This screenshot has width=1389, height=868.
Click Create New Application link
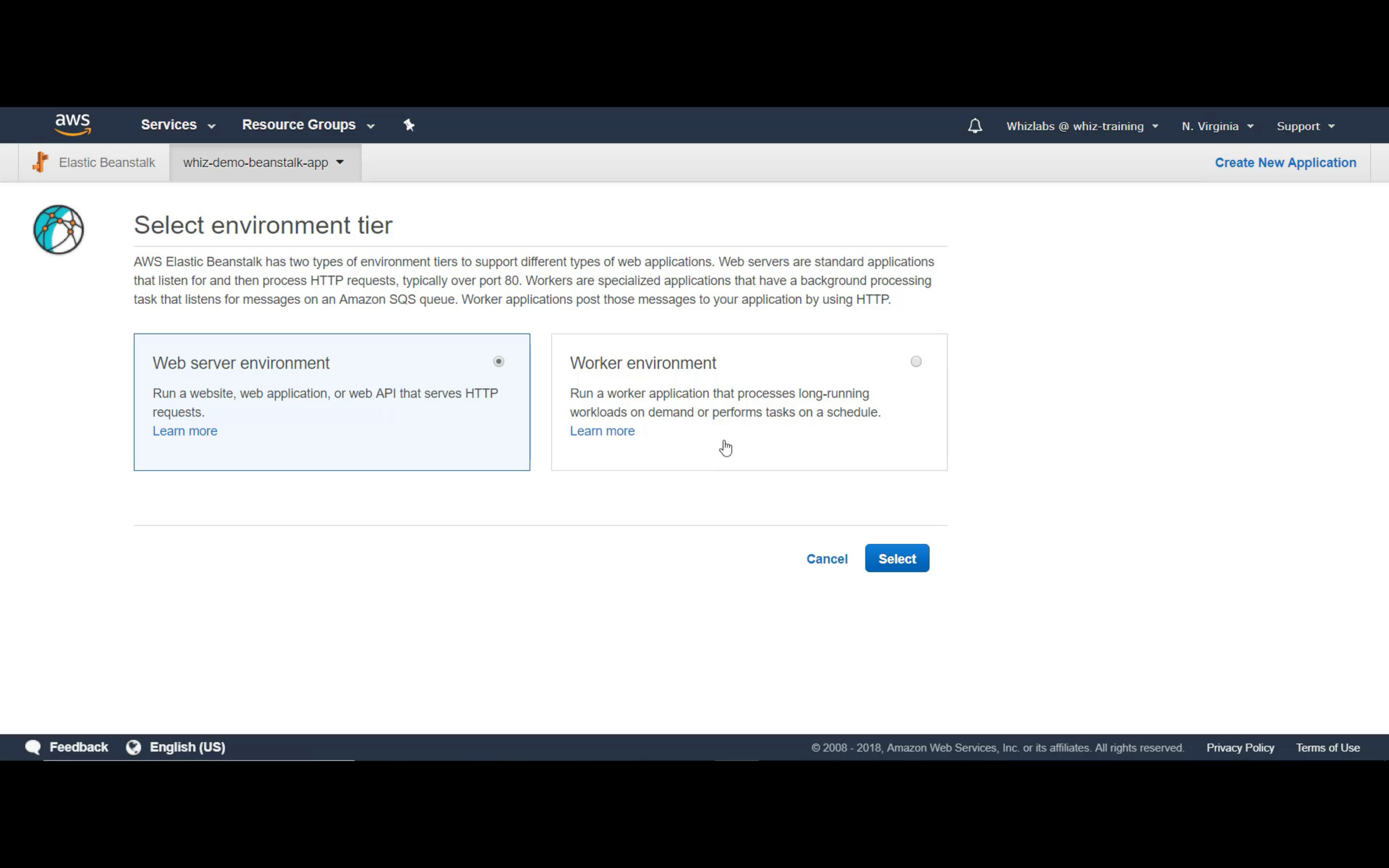(1285, 162)
